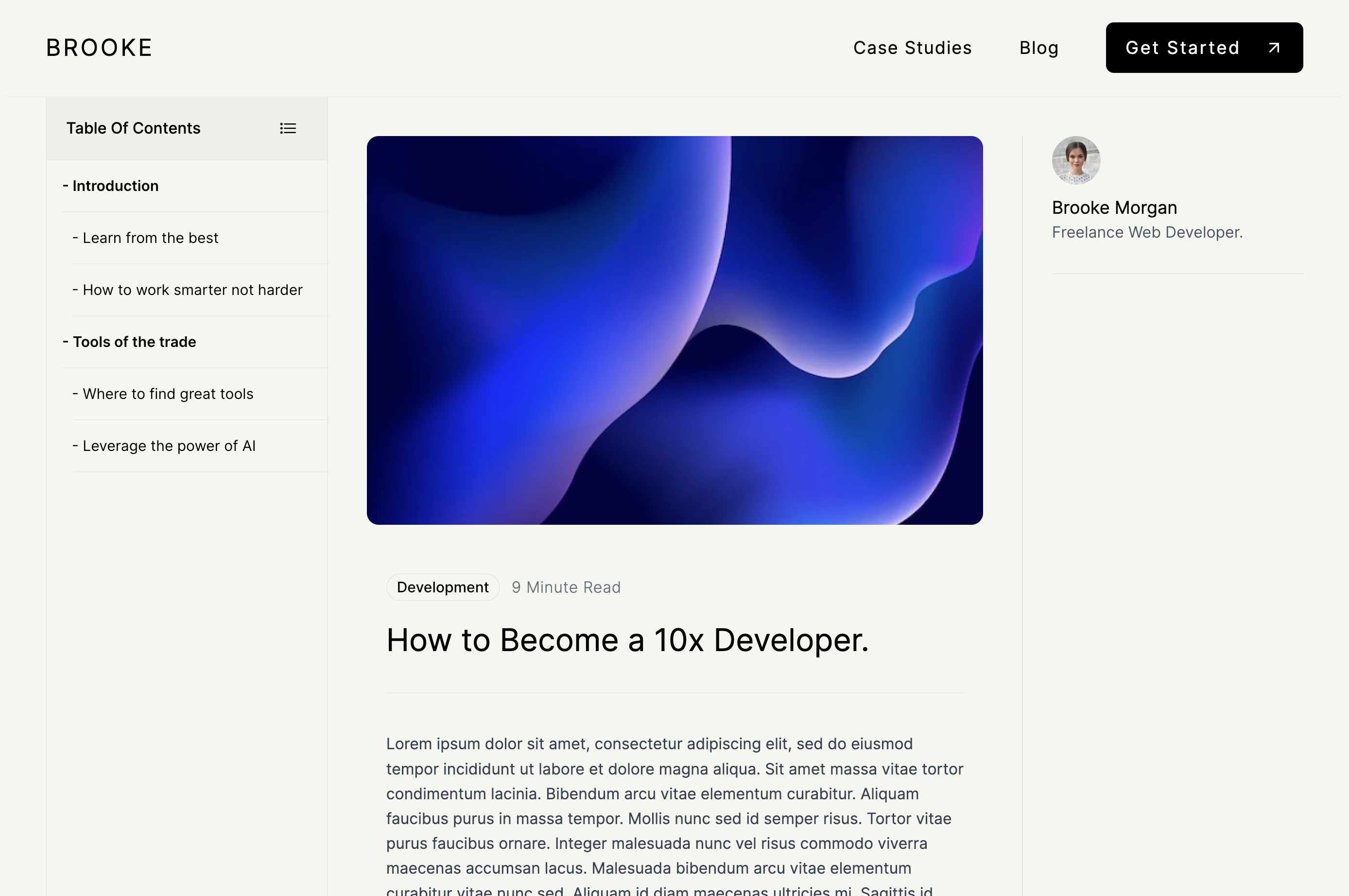
Task: Select Where to find great tools
Action: pyautogui.click(x=168, y=394)
